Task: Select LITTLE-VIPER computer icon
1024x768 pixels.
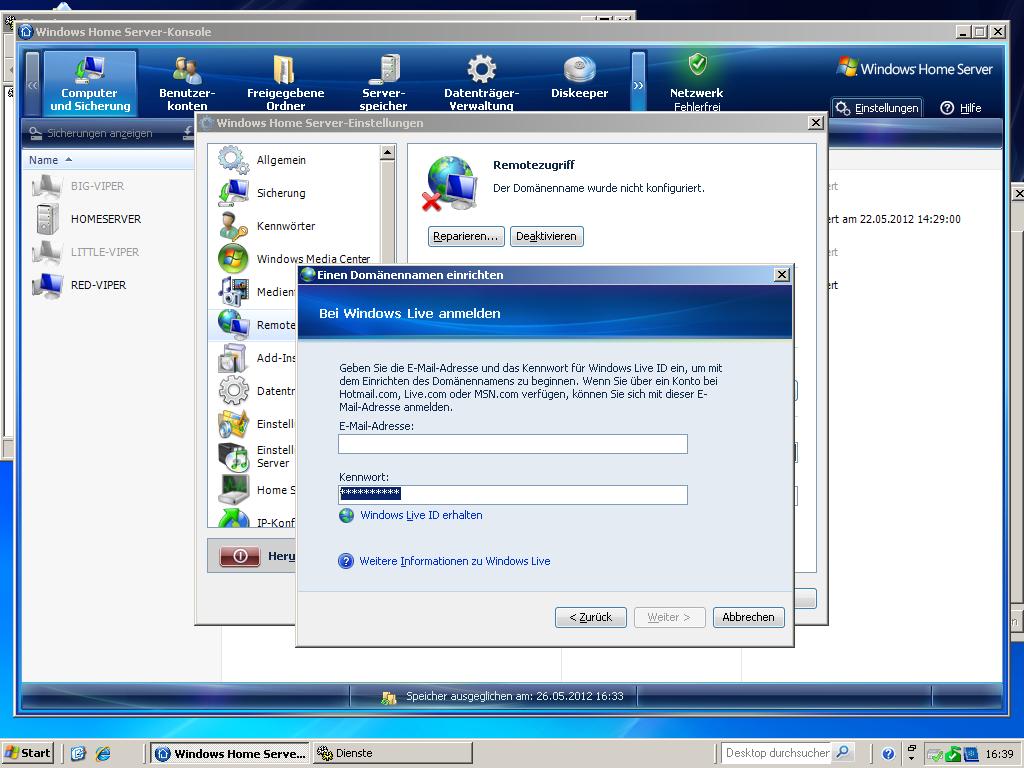Action: pyautogui.click(x=47, y=252)
